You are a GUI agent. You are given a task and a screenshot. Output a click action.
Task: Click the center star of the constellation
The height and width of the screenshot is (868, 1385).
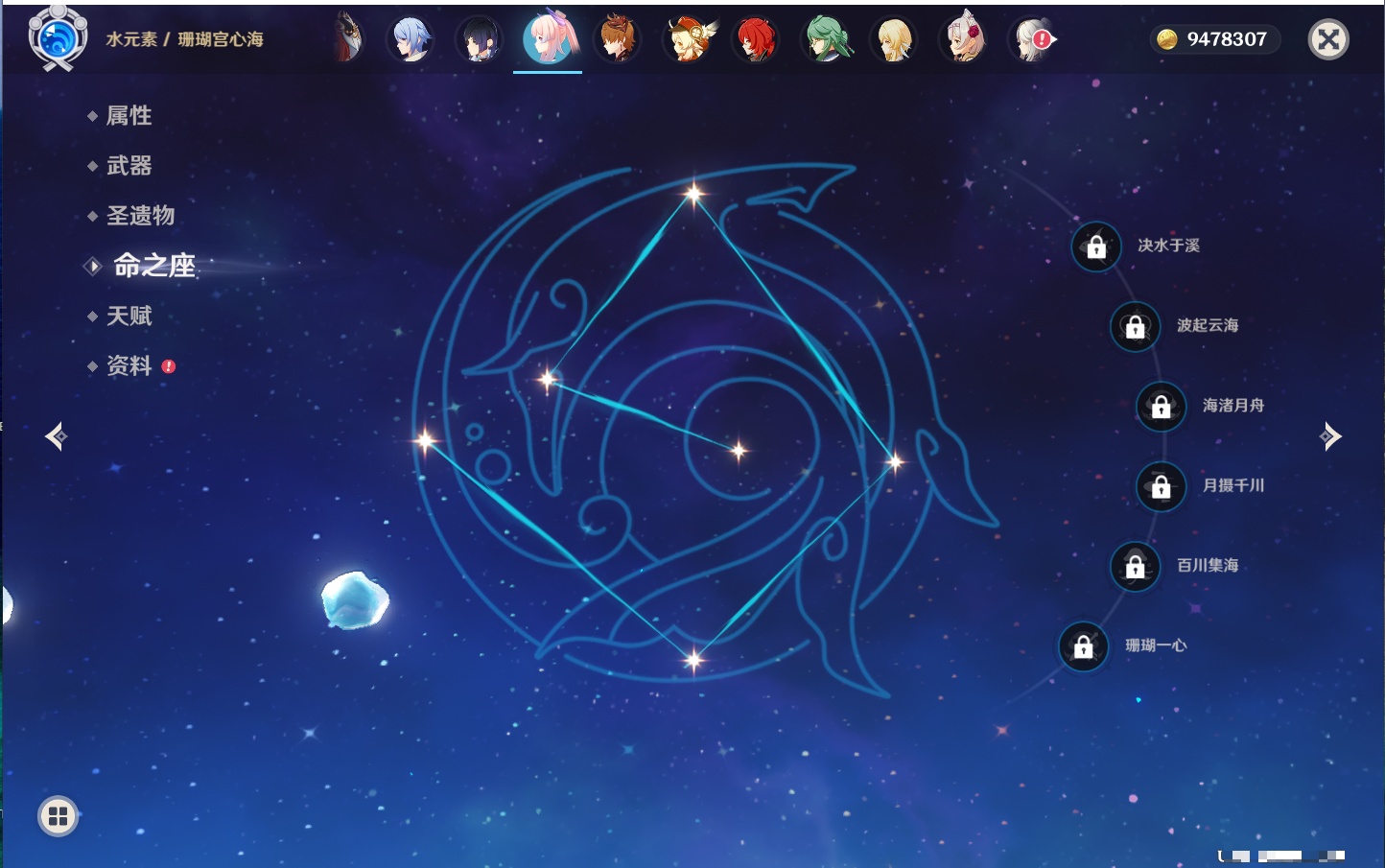tap(739, 450)
